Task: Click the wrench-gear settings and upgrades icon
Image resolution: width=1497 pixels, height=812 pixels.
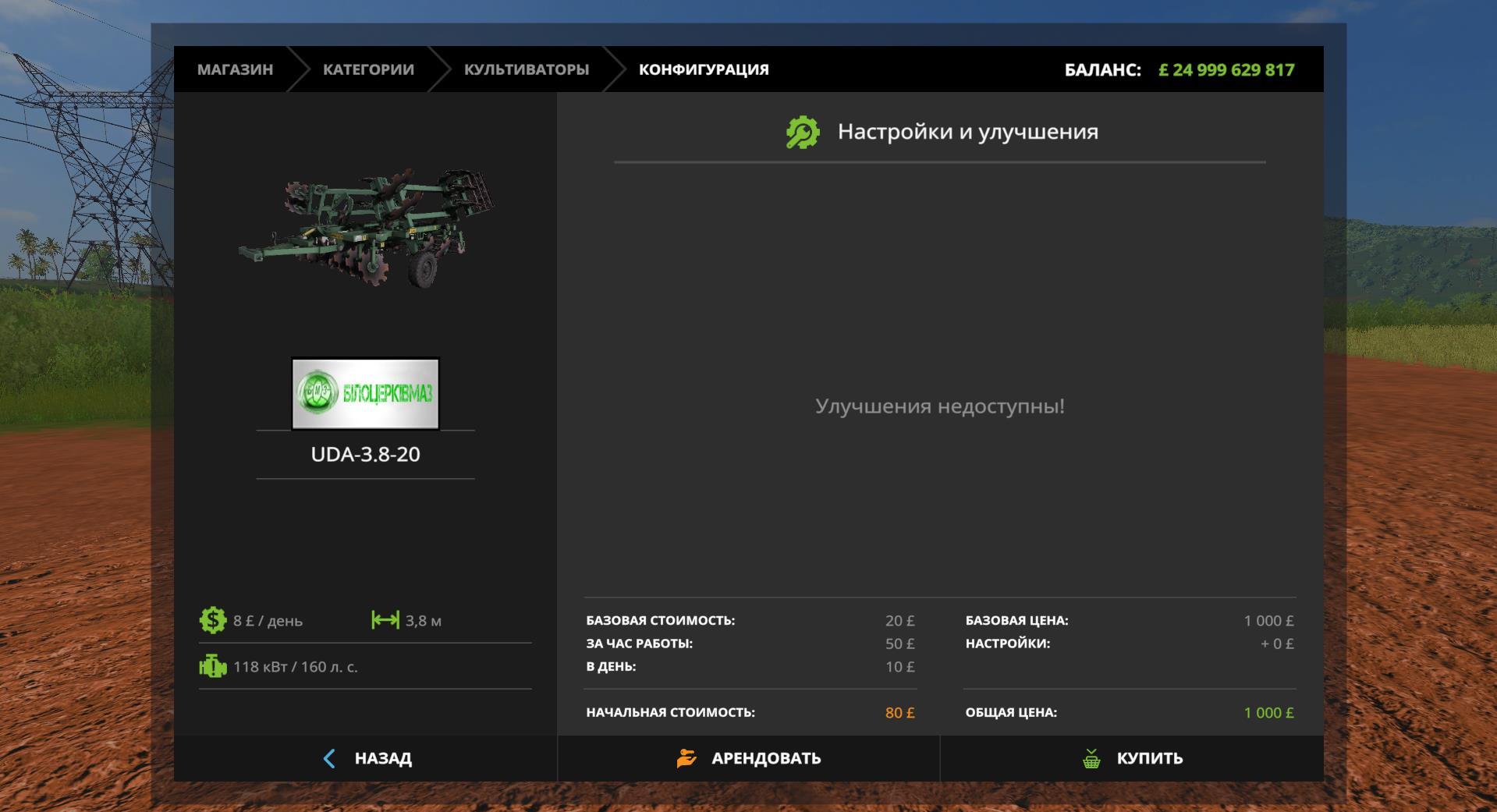Action: [x=803, y=132]
